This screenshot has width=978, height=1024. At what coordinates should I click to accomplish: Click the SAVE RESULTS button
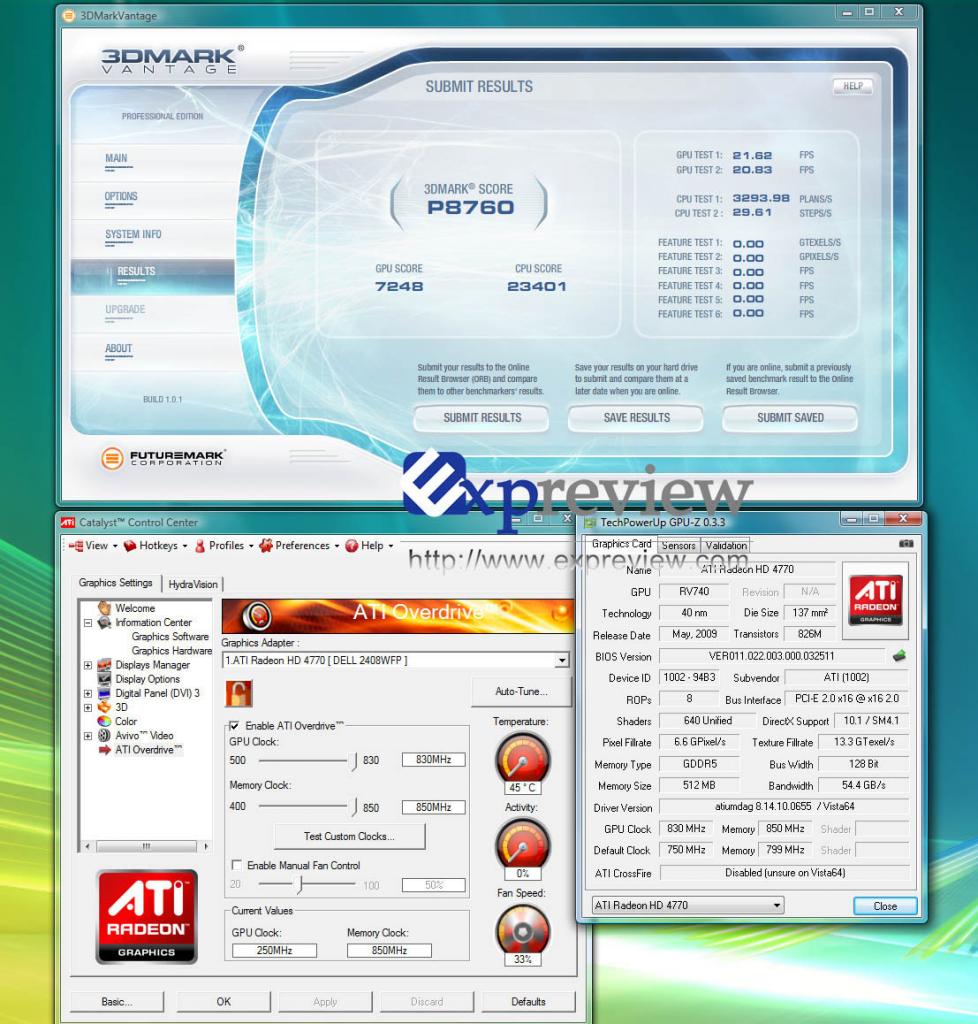636,418
